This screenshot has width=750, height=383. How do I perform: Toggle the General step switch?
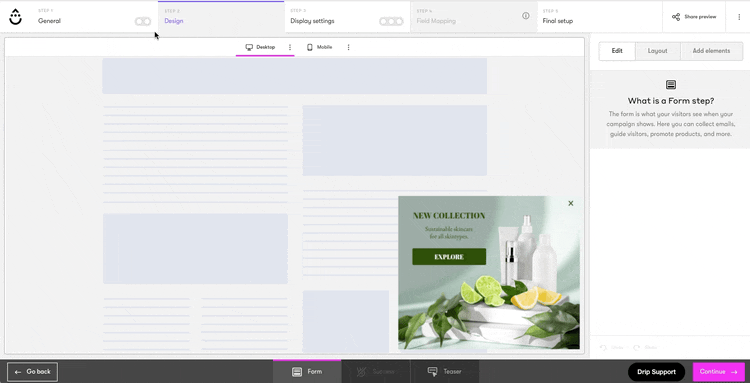(143, 22)
